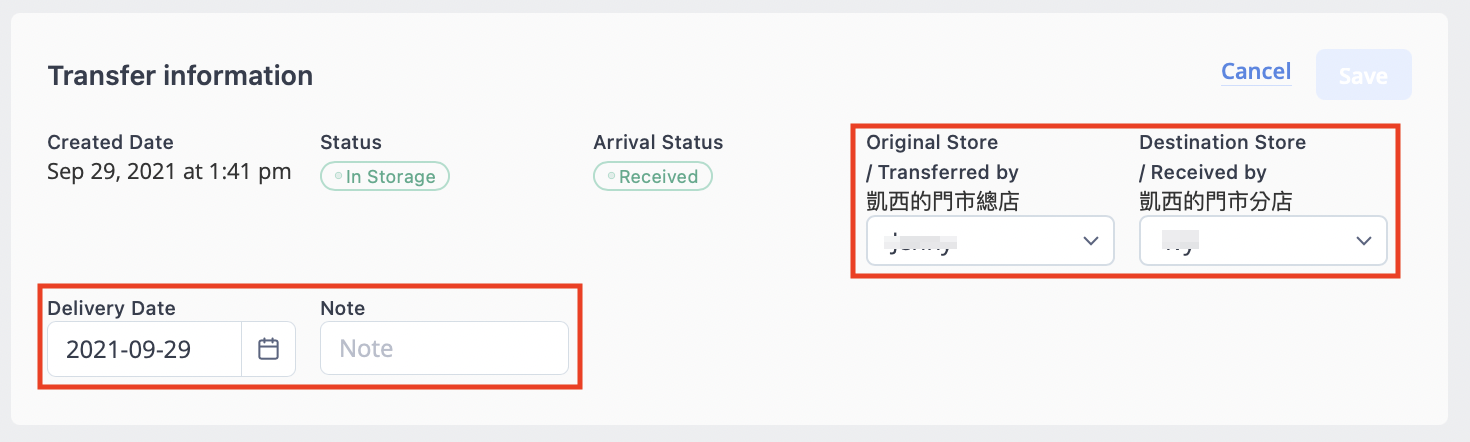Focus the Note text field
The width and height of the screenshot is (1470, 442).
pyautogui.click(x=444, y=348)
